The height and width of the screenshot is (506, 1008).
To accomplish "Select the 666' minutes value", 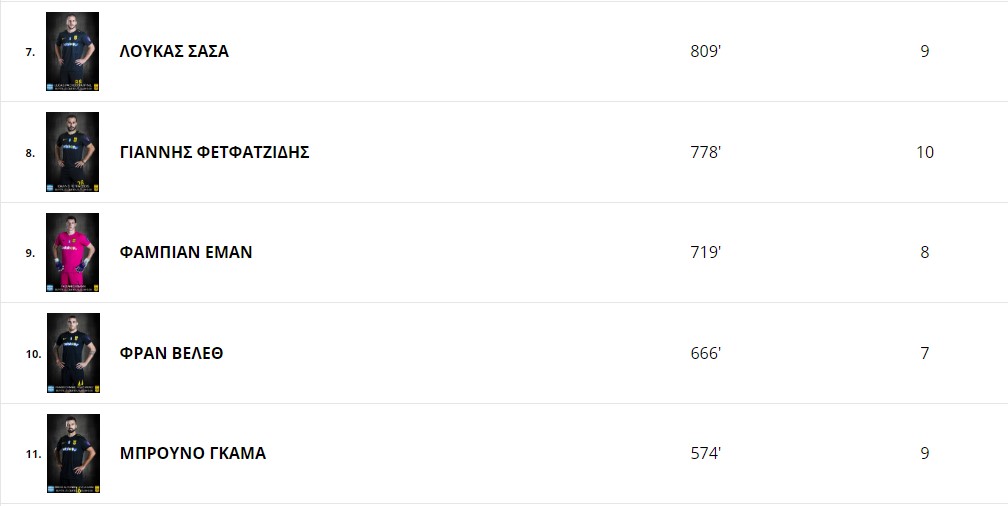I will coord(706,354).
